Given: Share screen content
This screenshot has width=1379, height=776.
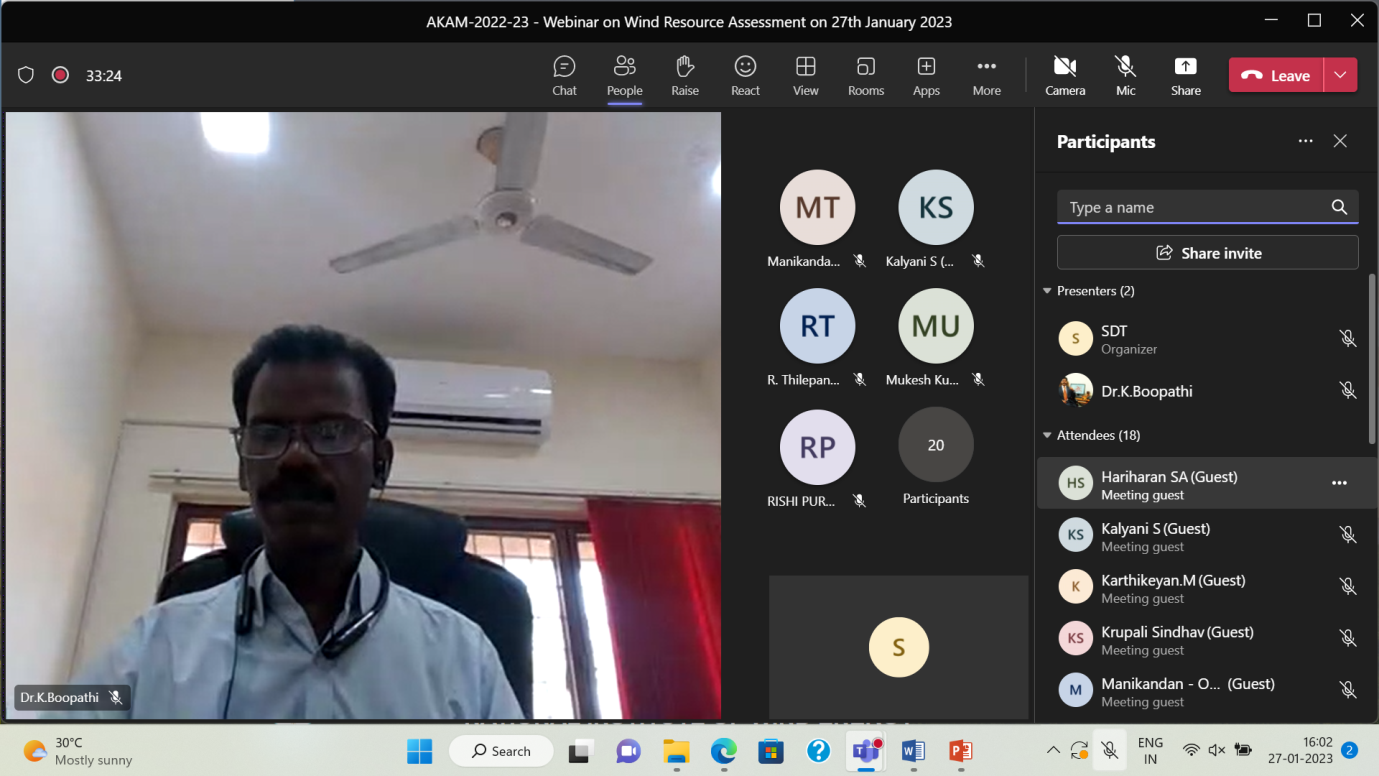Looking at the screenshot, I should coord(1185,76).
